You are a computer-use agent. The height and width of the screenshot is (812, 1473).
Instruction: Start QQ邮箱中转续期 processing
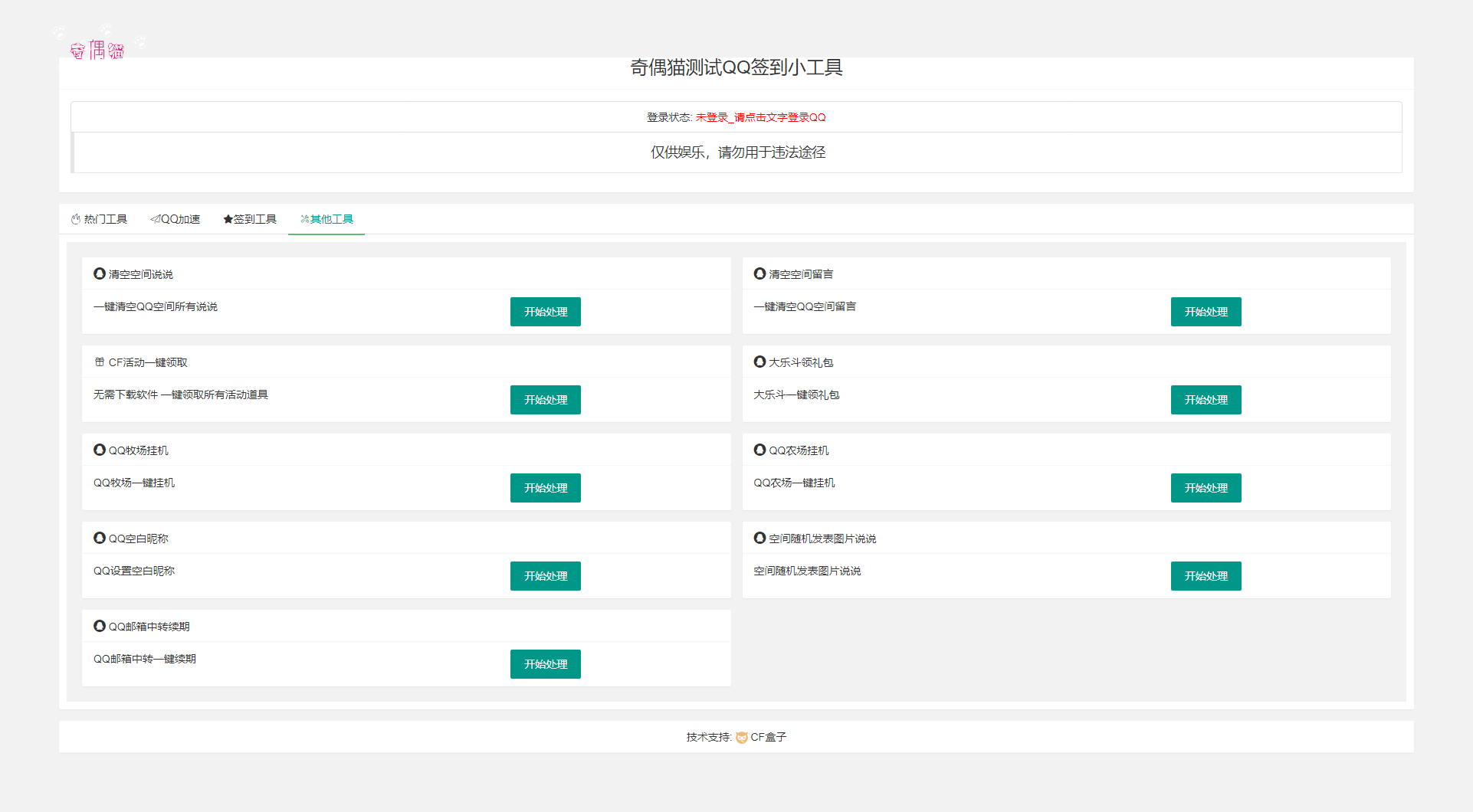(546, 664)
